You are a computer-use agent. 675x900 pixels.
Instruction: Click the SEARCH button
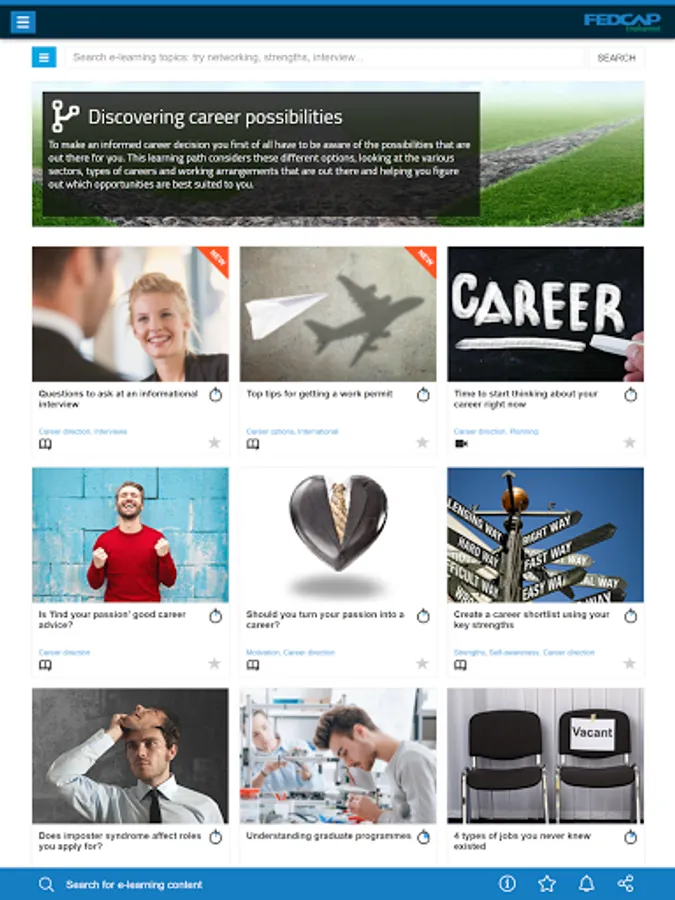616,58
